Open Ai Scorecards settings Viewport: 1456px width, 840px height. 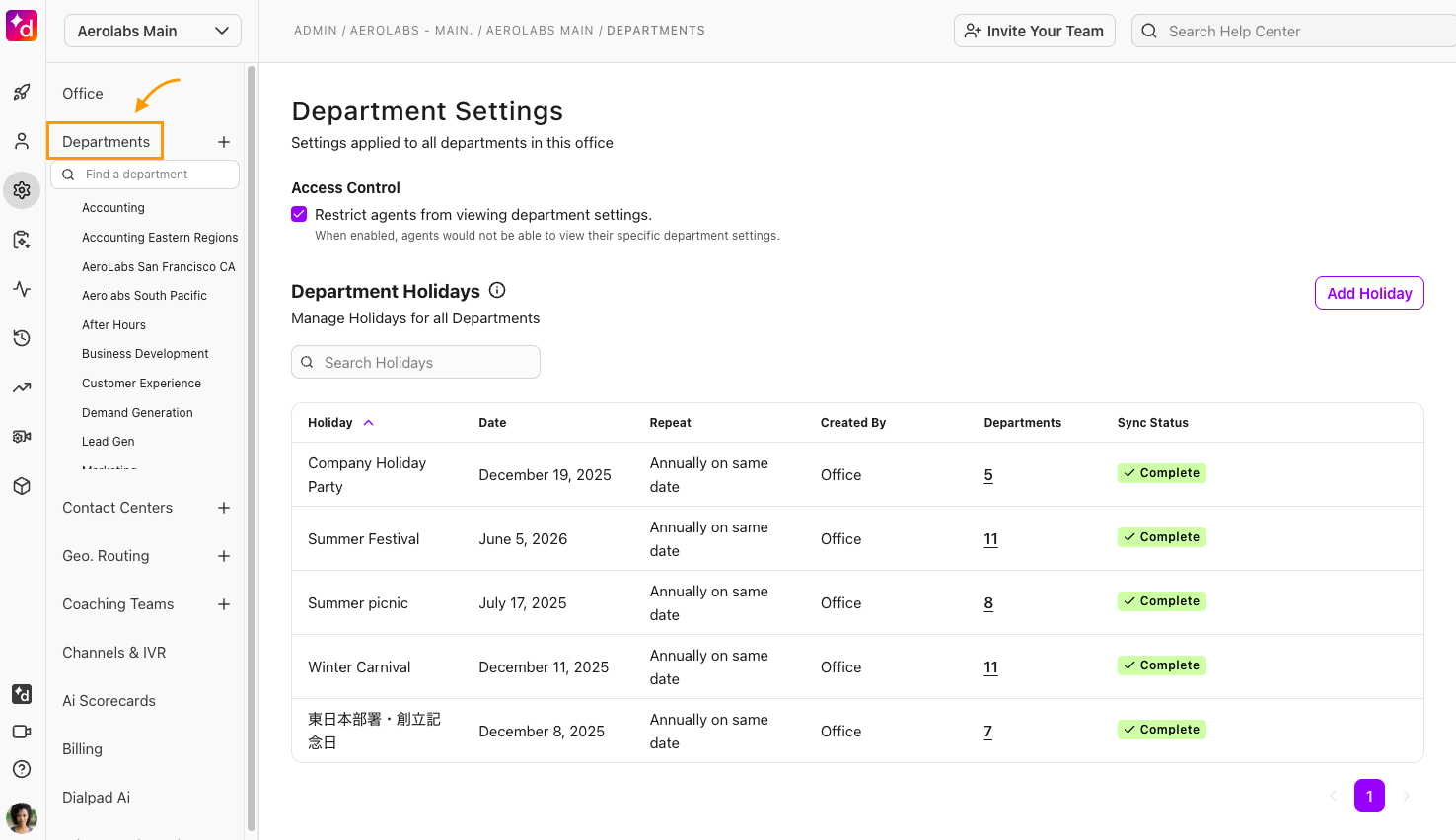coord(109,701)
